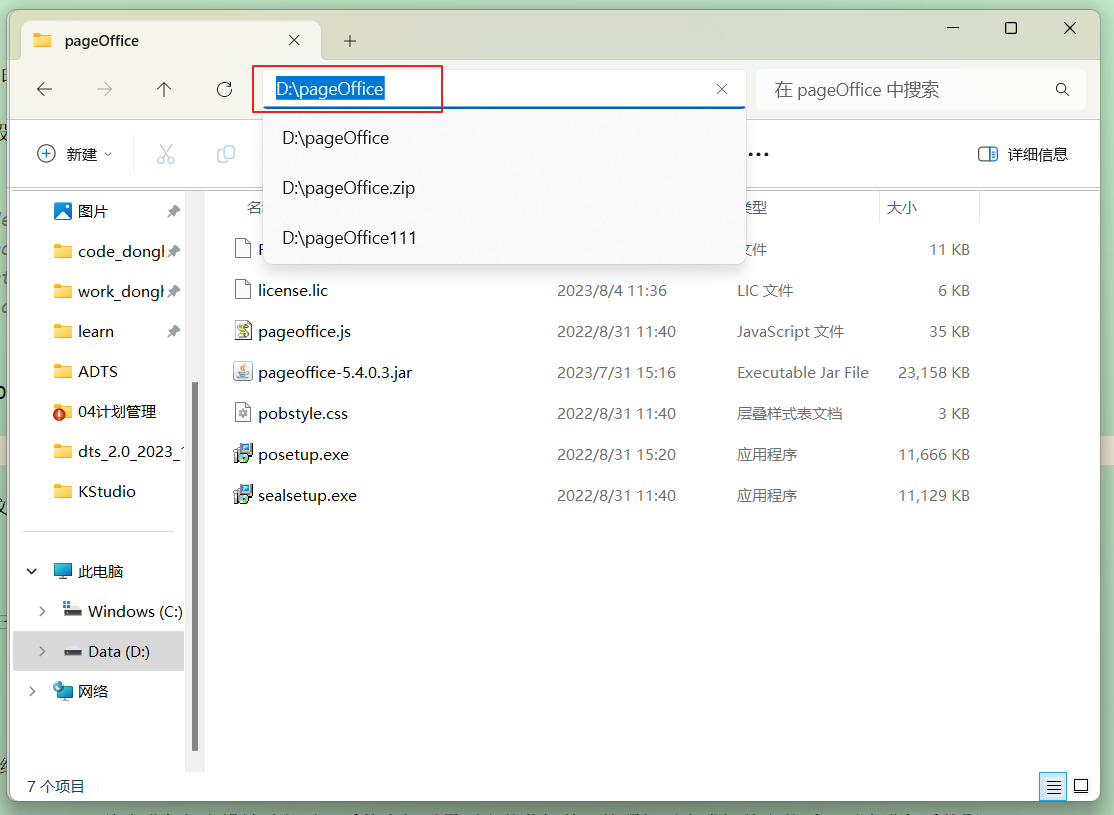This screenshot has height=815, width=1114.
Task: Click the Cut scissors icon
Action: click(x=166, y=154)
